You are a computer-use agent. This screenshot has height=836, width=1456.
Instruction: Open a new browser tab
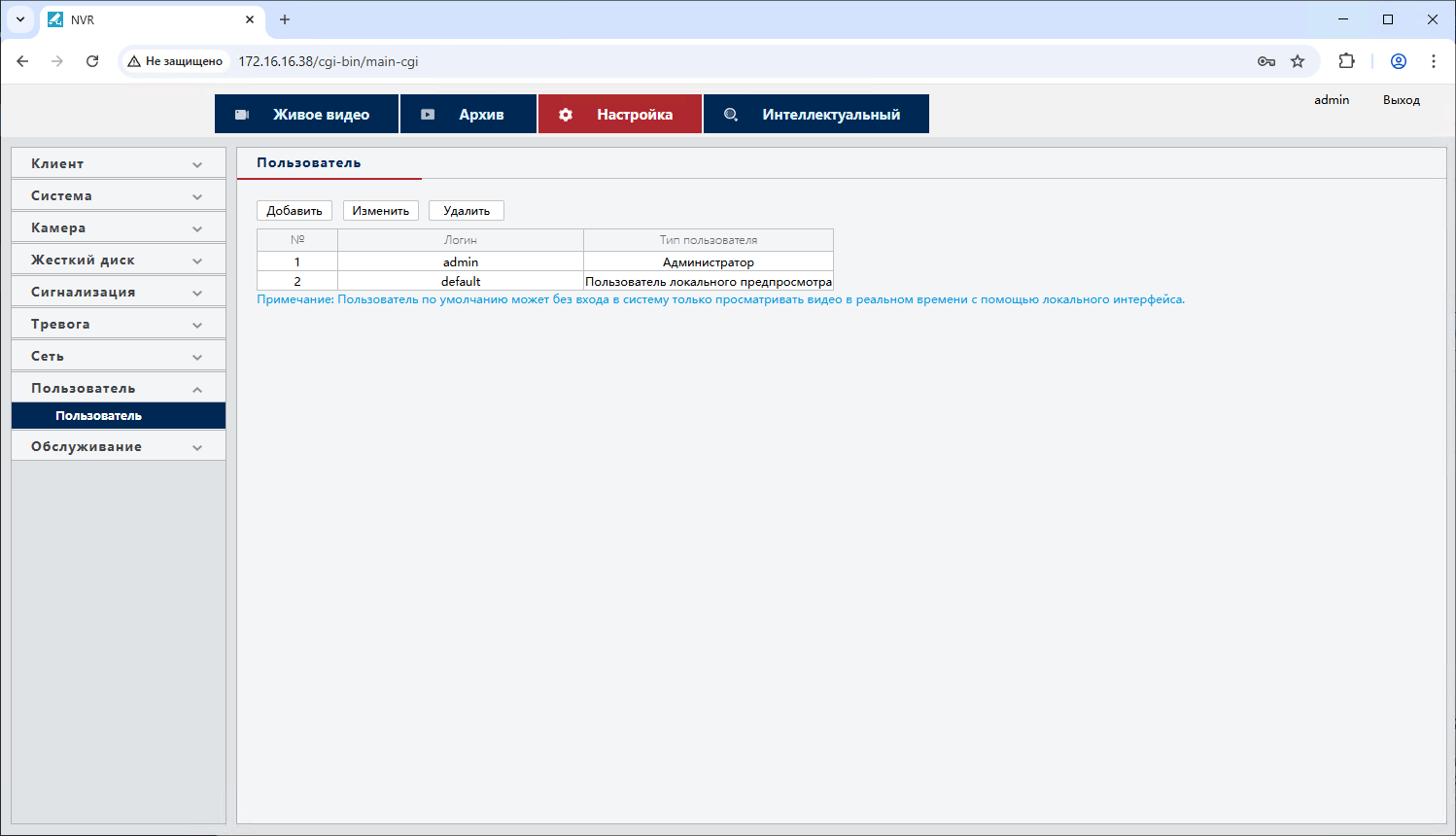[x=285, y=19]
